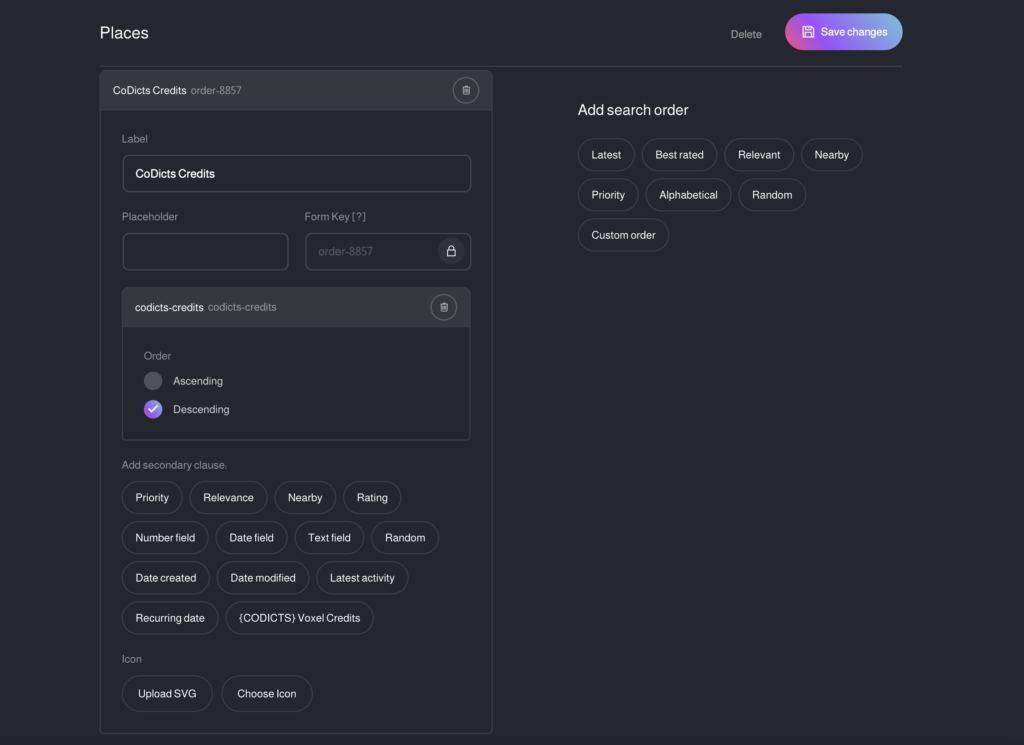This screenshot has height=745, width=1024.
Task: Click into the empty Placeholder field
Action: click(x=205, y=251)
